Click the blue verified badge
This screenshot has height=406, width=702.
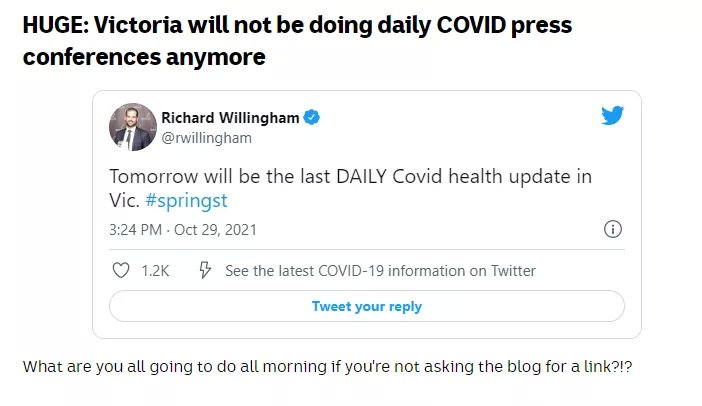pos(312,117)
